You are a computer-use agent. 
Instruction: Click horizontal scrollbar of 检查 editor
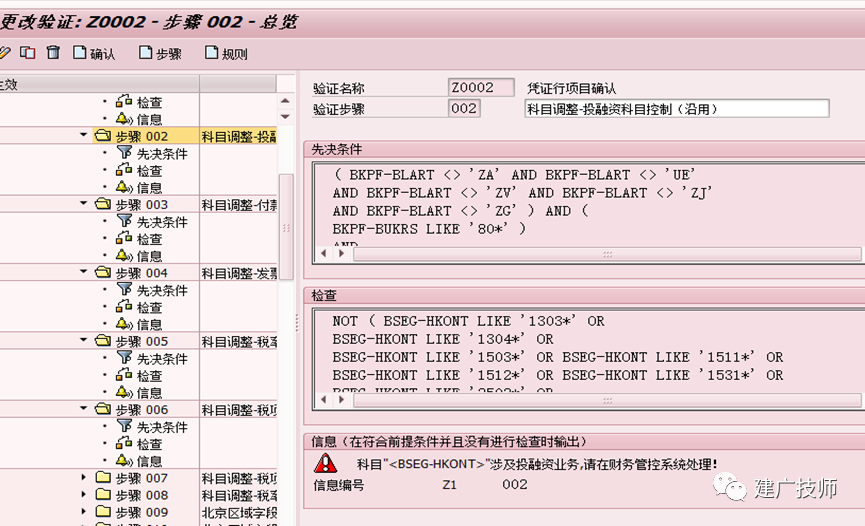pyautogui.click(x=607, y=400)
